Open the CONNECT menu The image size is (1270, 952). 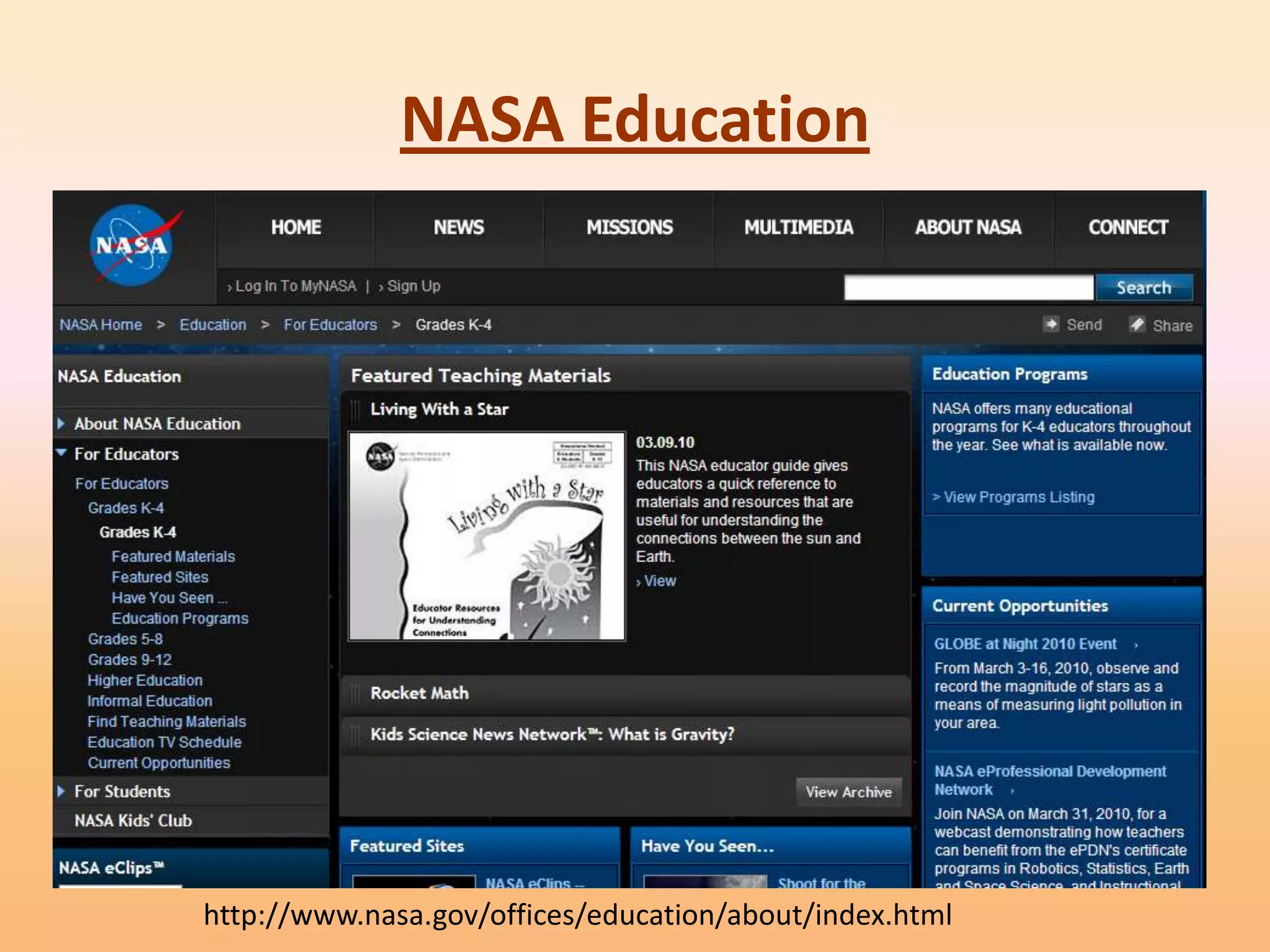pos(1128,227)
